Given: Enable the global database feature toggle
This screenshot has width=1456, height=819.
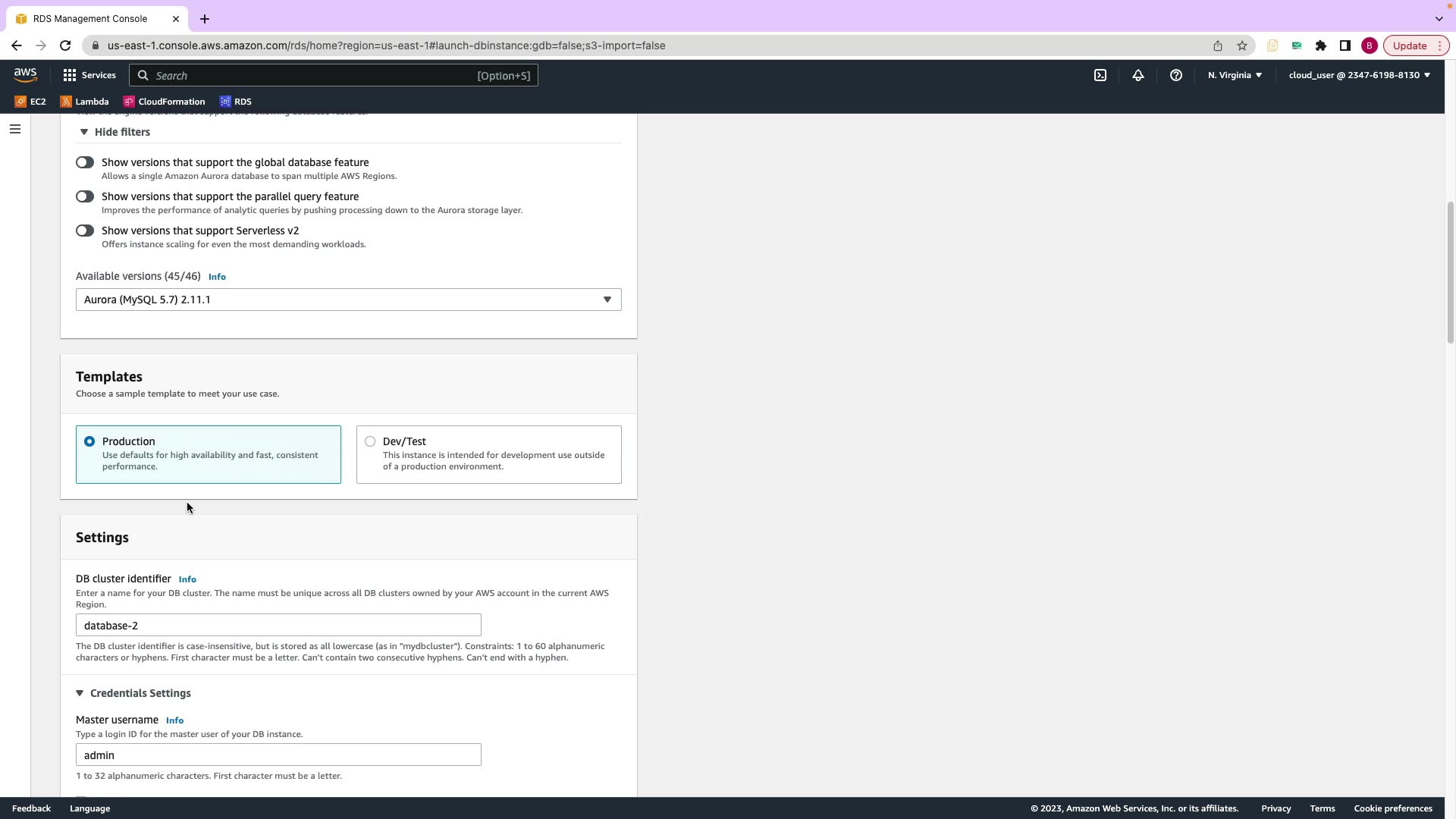Looking at the screenshot, I should 85,162.
